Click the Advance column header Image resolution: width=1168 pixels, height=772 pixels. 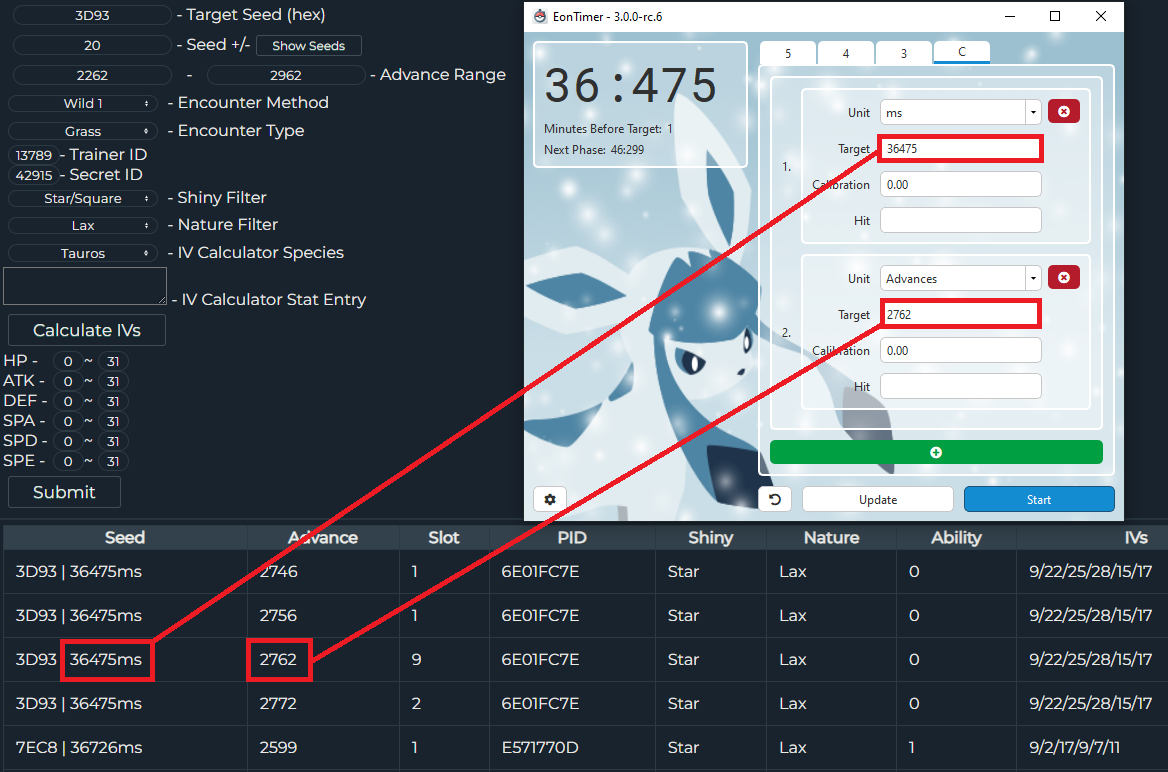323,537
